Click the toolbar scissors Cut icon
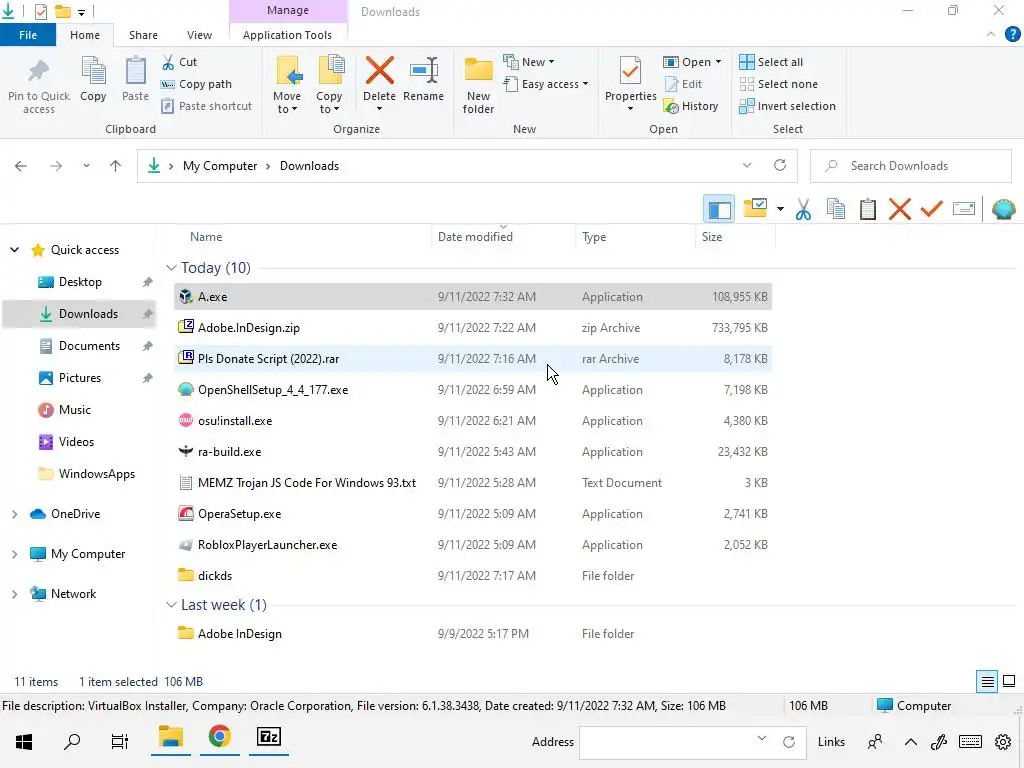The image size is (1024, 768). (x=803, y=210)
